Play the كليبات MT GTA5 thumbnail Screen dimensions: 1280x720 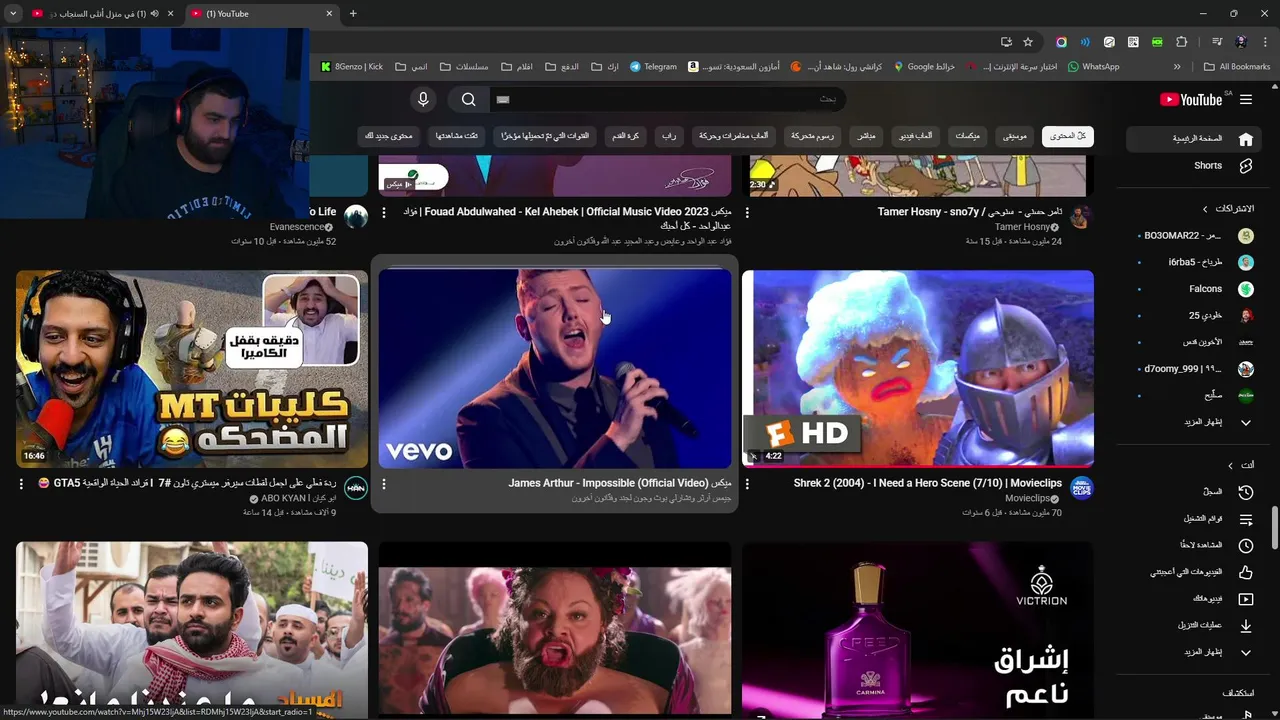(x=192, y=368)
